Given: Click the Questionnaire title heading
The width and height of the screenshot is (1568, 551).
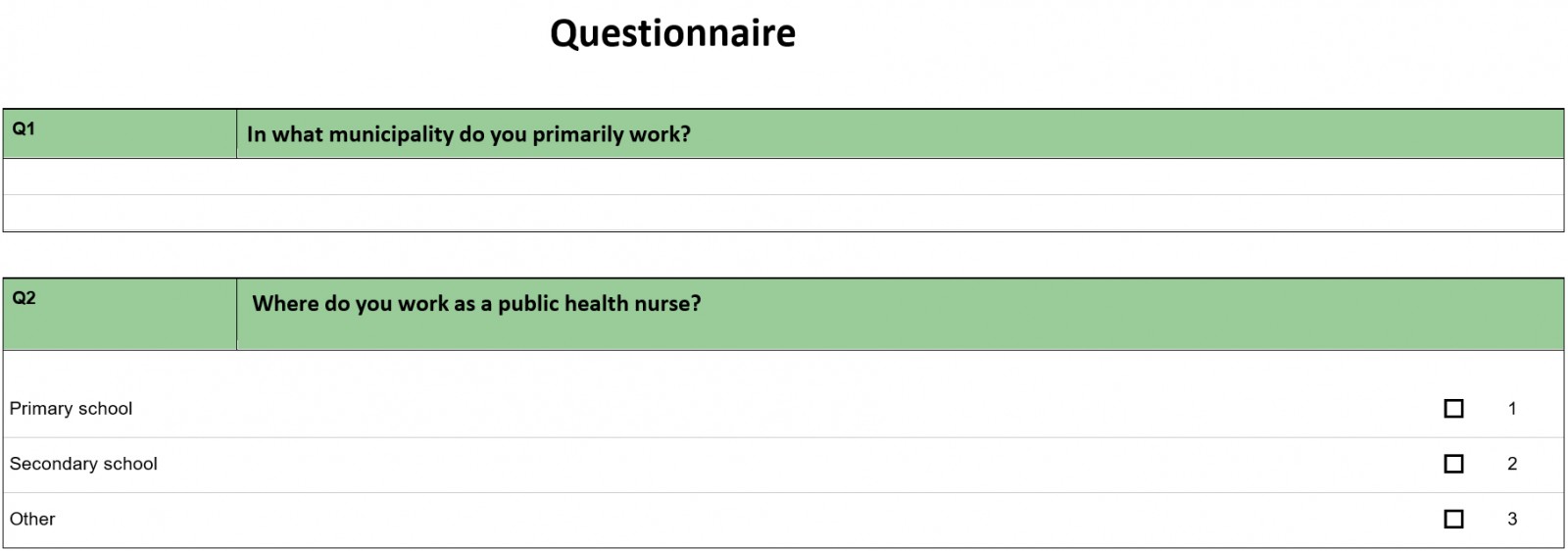Looking at the screenshot, I should coord(672,33).
